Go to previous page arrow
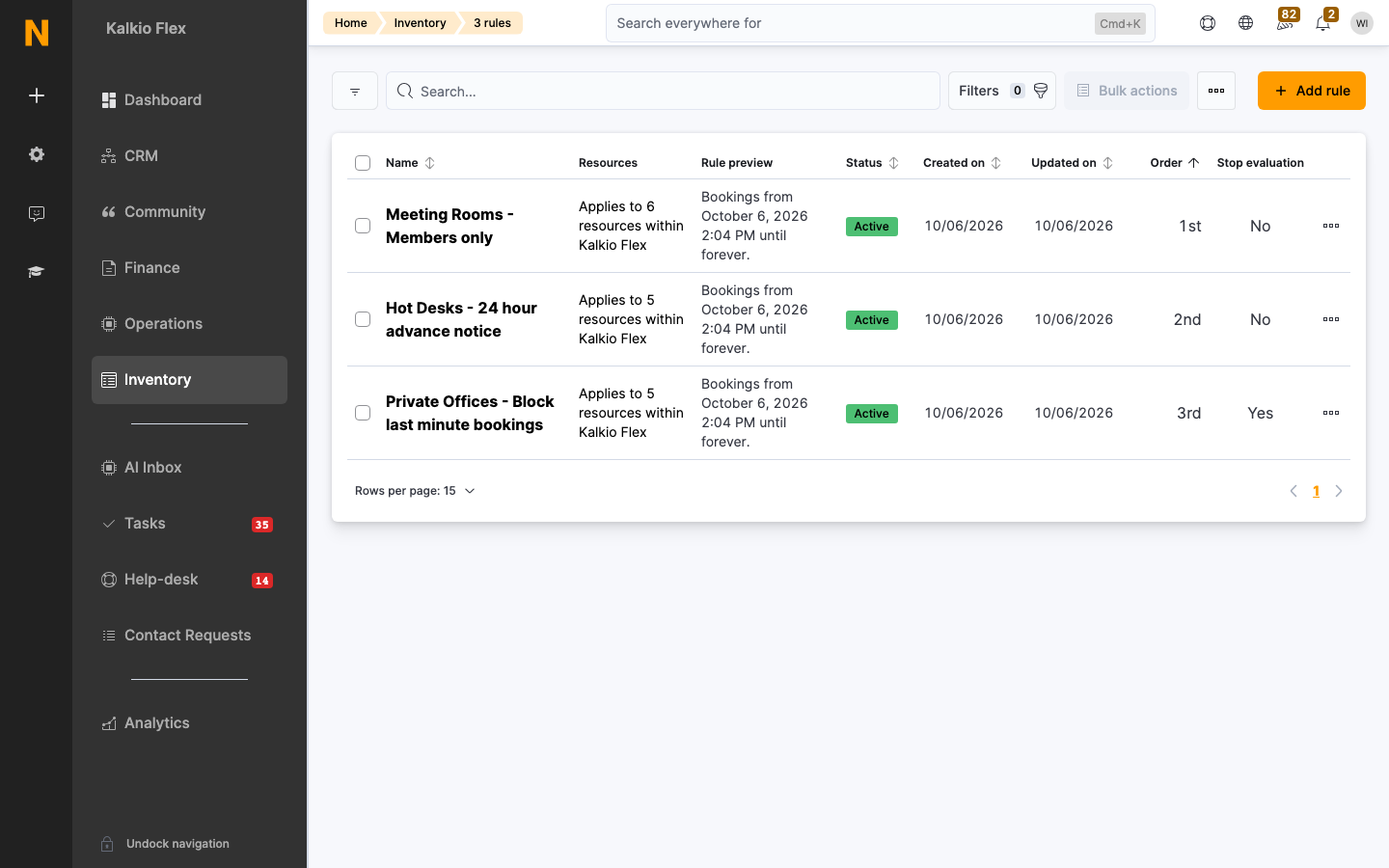This screenshot has height=868, width=1389. click(x=1294, y=491)
